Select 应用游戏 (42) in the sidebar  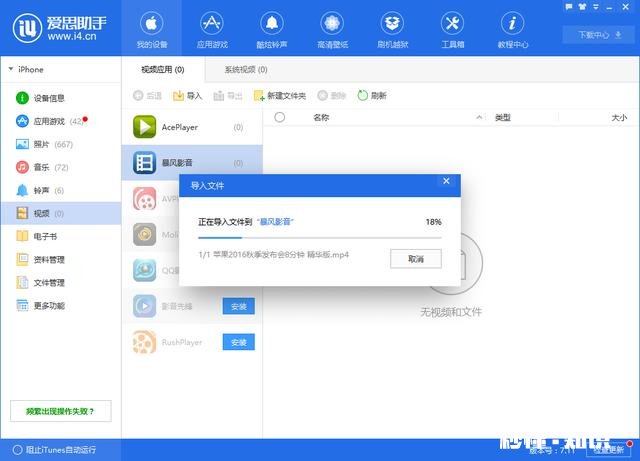(61, 121)
